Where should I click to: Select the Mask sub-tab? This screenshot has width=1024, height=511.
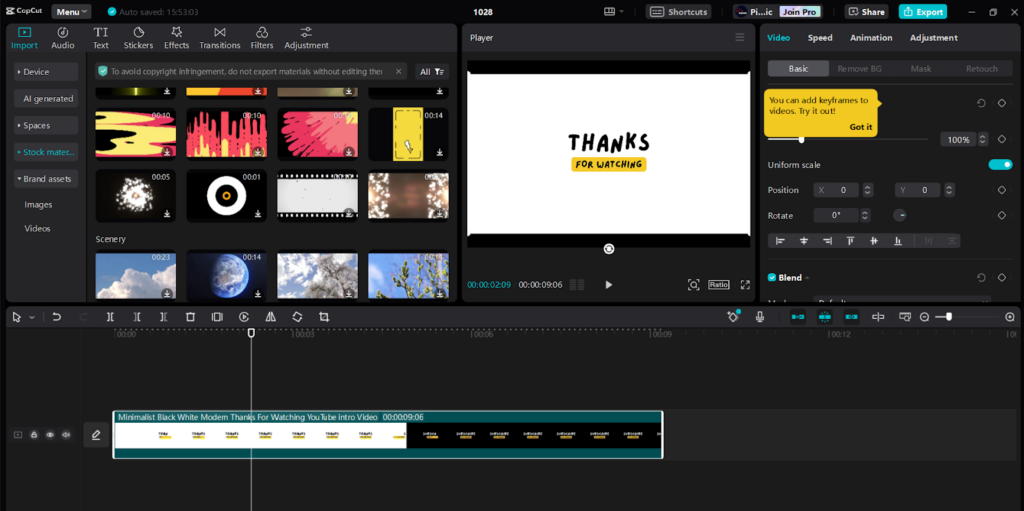[x=920, y=69]
